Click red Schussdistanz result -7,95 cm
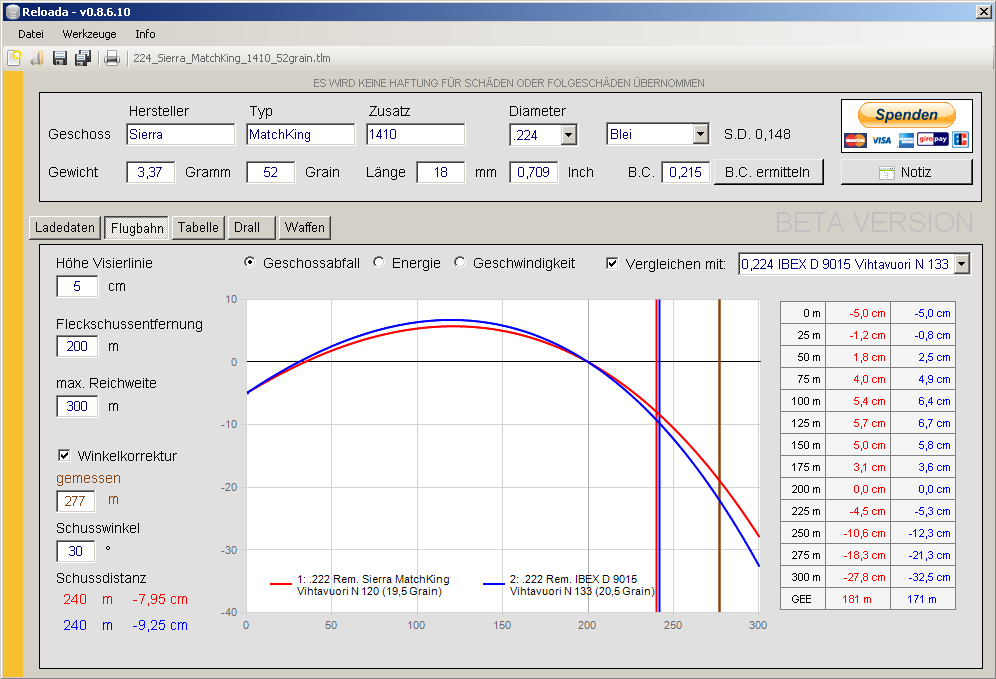996x679 pixels. 160,600
